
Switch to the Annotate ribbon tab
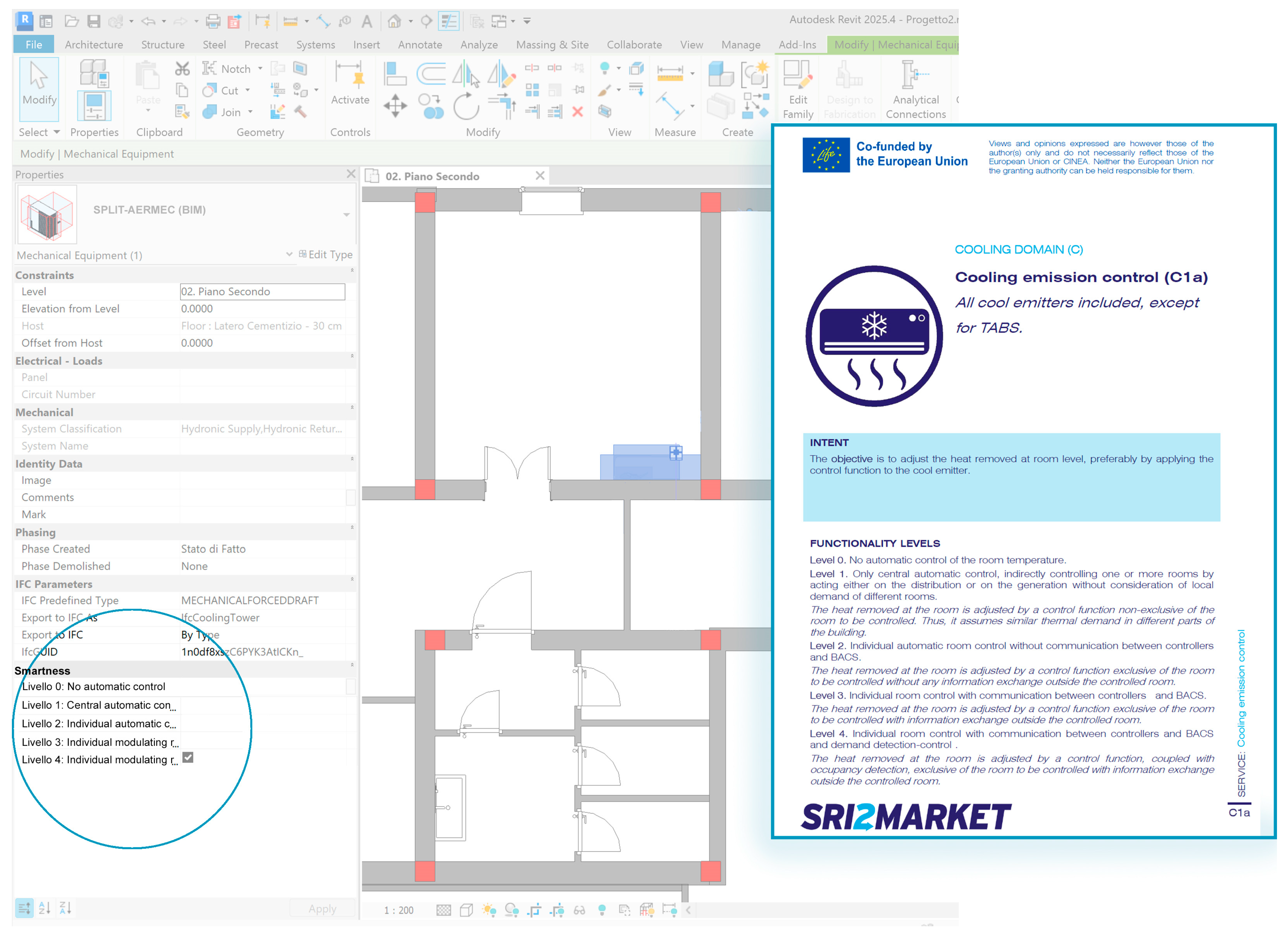(419, 45)
